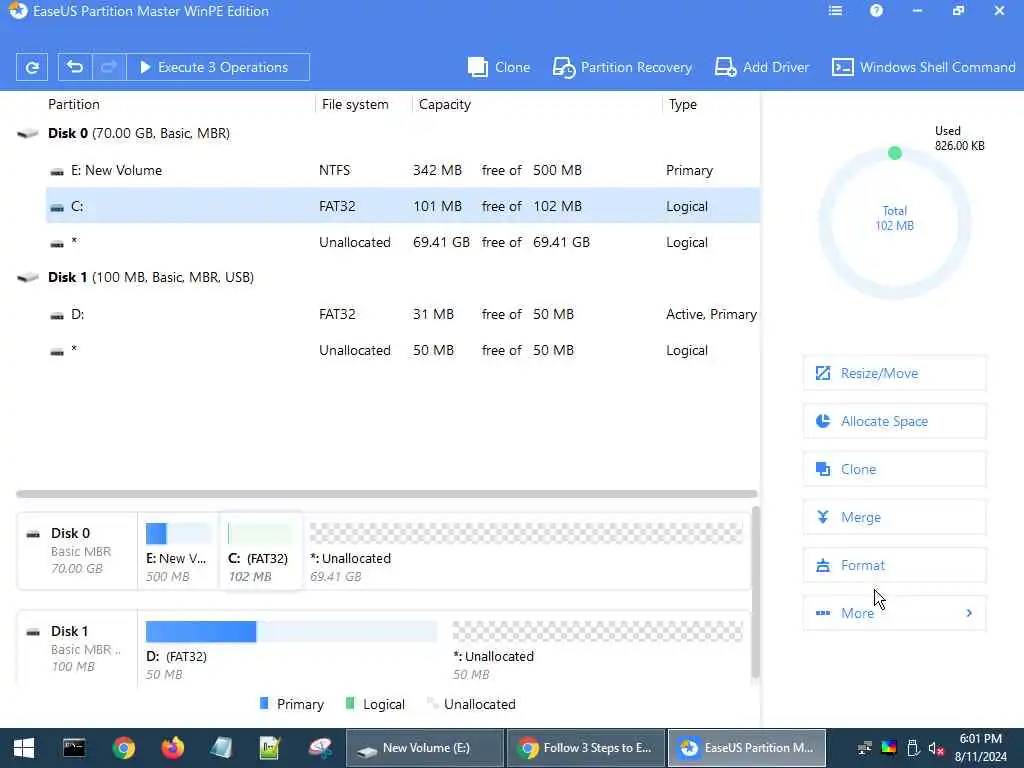
Task: Click the 'Used 826.00 KB' label
Action: point(959,138)
